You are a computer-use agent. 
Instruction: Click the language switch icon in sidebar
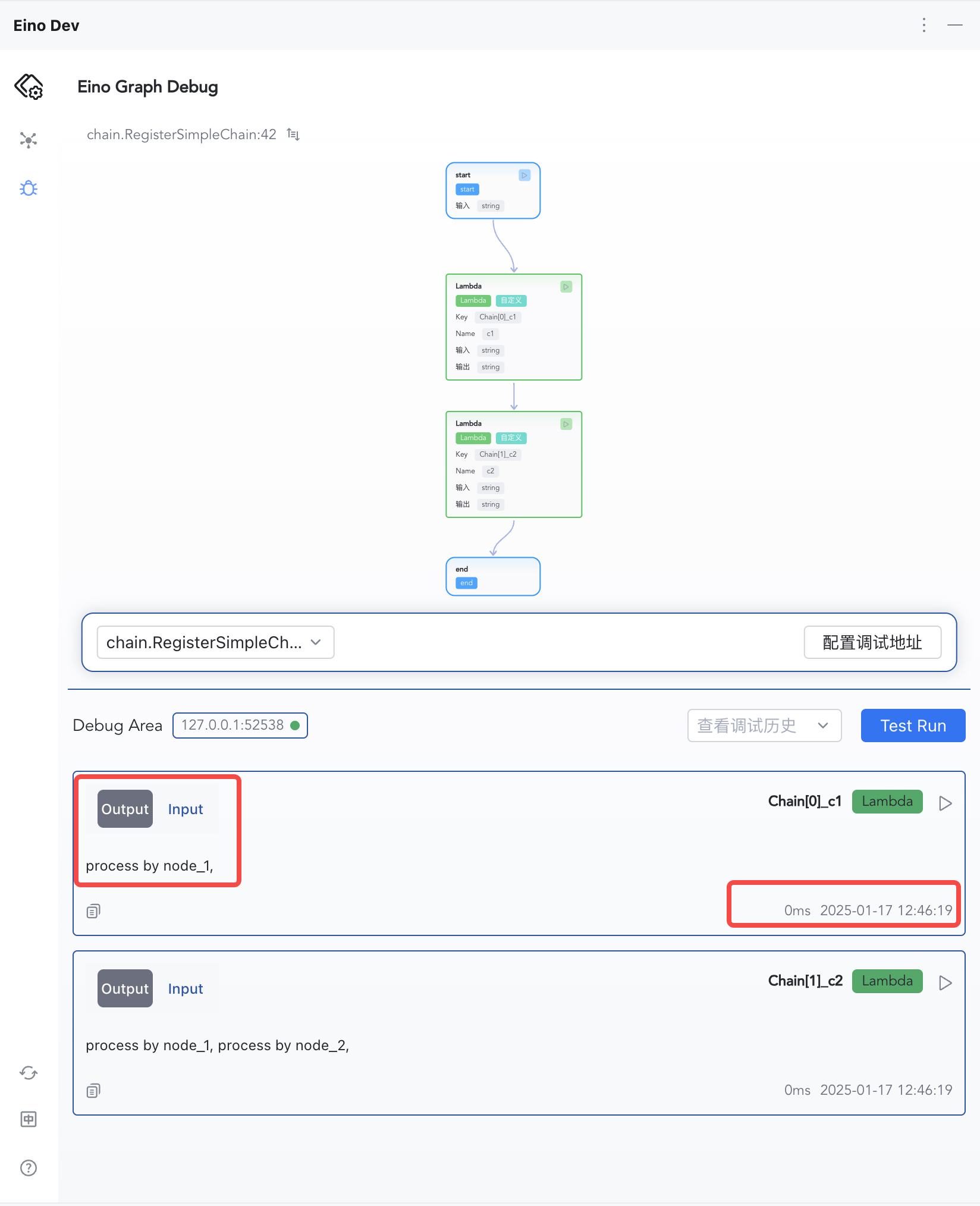click(29, 1119)
